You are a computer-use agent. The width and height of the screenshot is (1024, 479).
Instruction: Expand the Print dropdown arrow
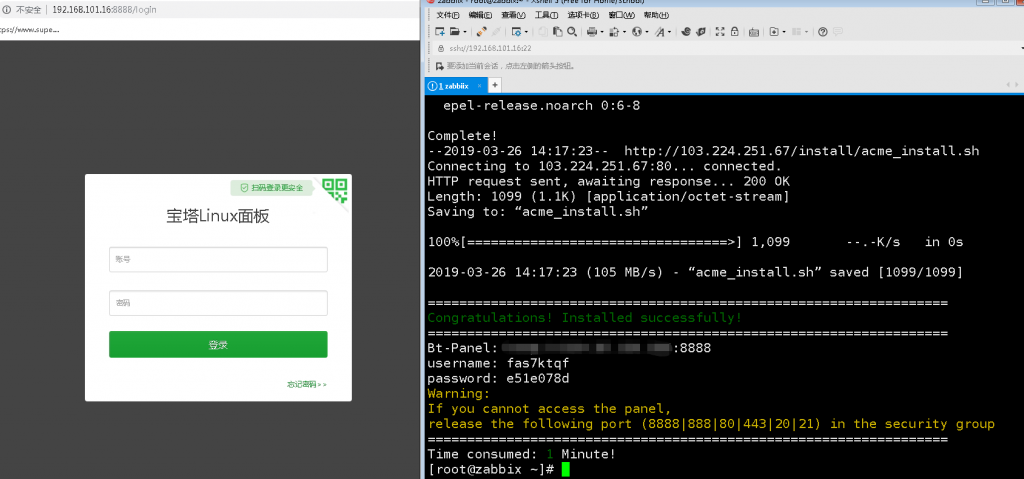click(x=601, y=31)
